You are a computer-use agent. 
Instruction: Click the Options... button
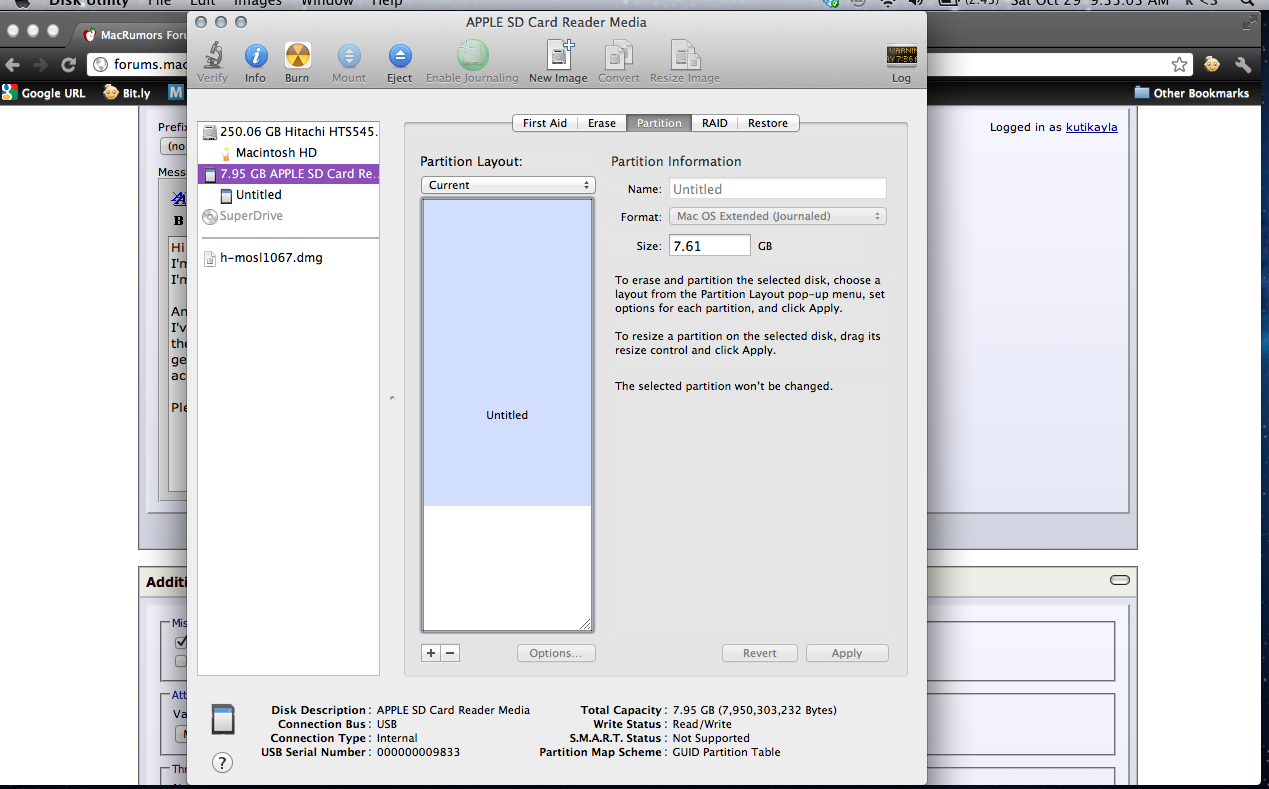[556, 653]
